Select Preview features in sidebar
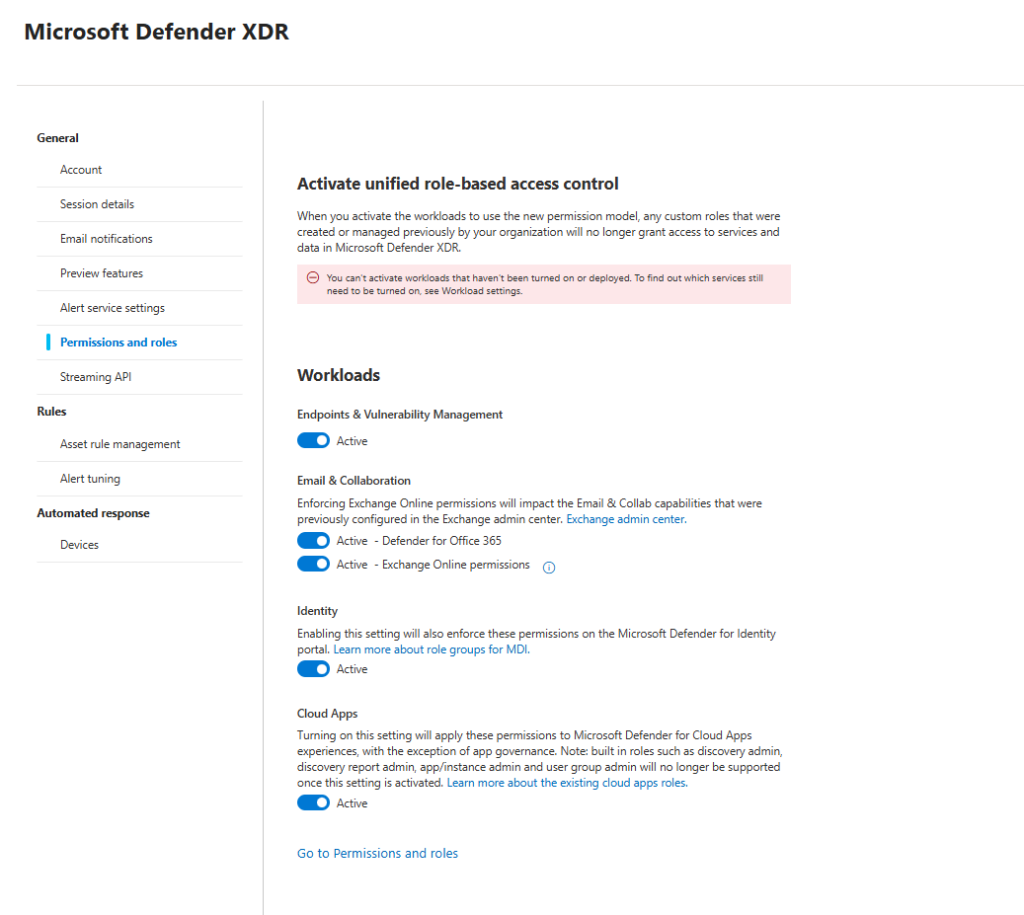Image resolution: width=1024 pixels, height=915 pixels. pos(101,273)
